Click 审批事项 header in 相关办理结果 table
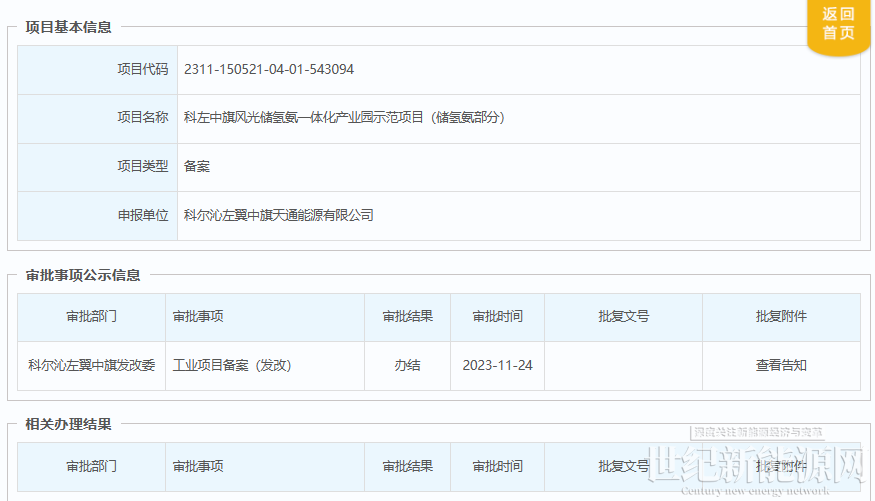Image resolution: width=875 pixels, height=501 pixels. tap(265, 466)
